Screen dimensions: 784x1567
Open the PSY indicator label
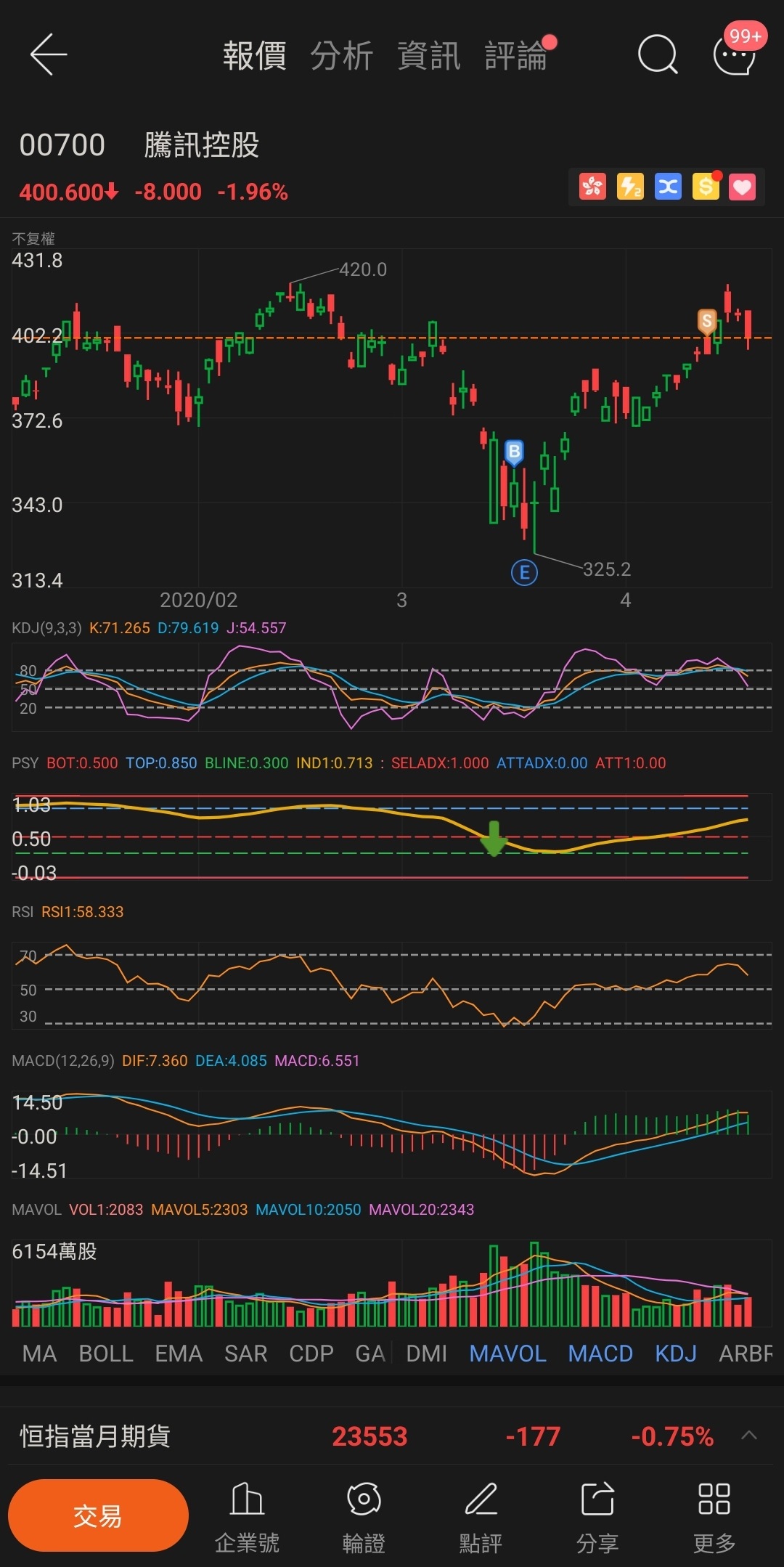[25, 763]
